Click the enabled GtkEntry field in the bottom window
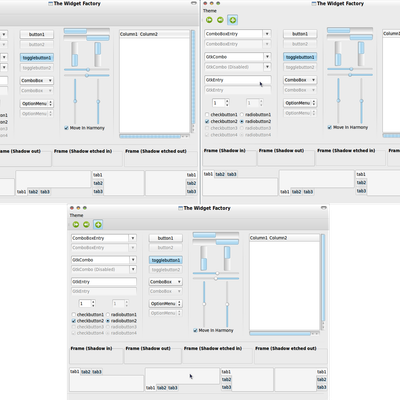 click(x=104, y=282)
